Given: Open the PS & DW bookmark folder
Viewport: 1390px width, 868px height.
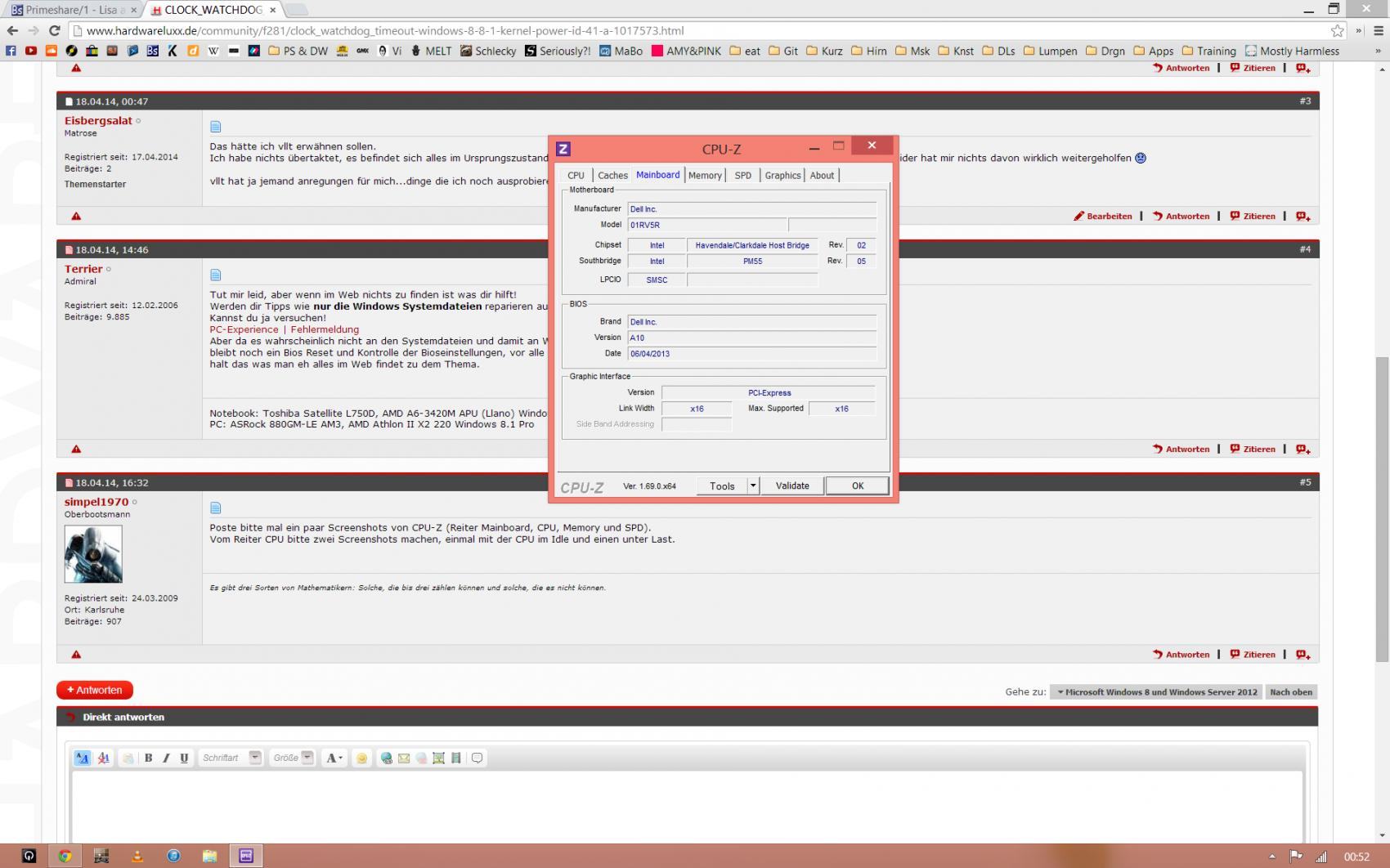Looking at the screenshot, I should tap(298, 51).
